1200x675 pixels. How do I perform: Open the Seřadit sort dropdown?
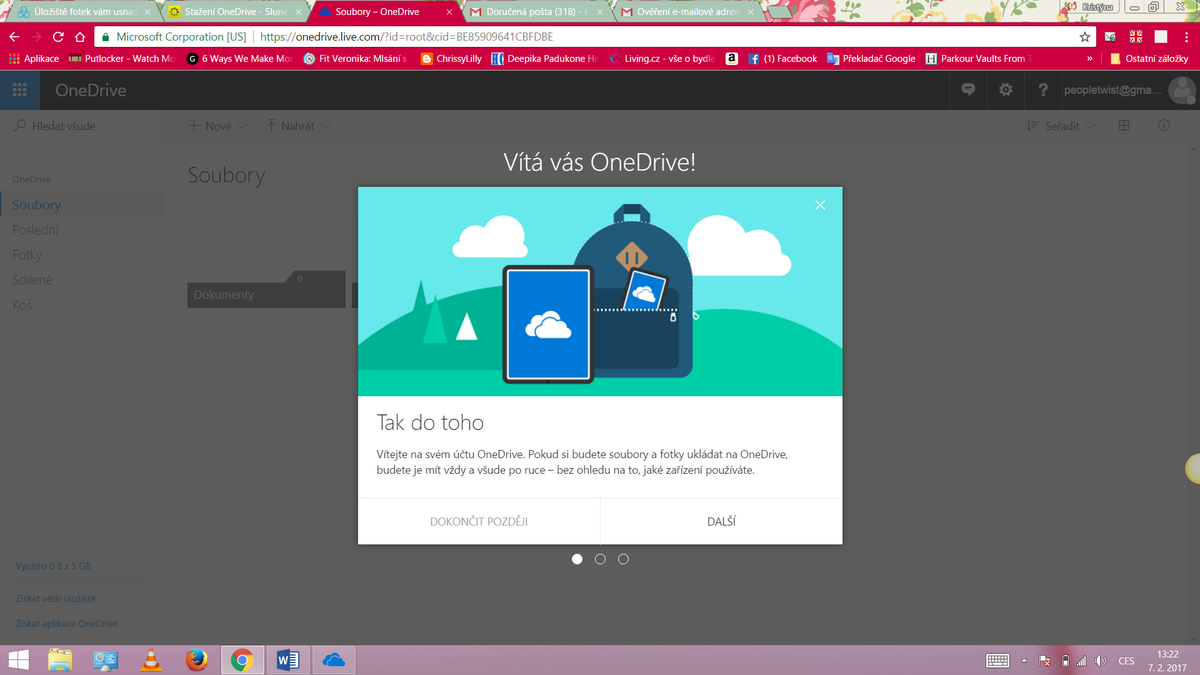click(1061, 126)
